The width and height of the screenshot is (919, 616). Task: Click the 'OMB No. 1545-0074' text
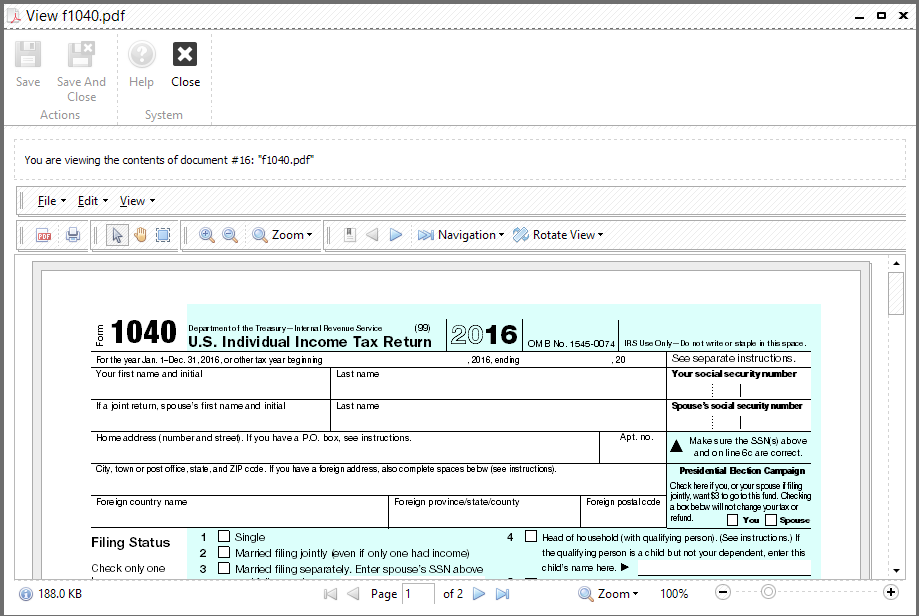[571, 343]
